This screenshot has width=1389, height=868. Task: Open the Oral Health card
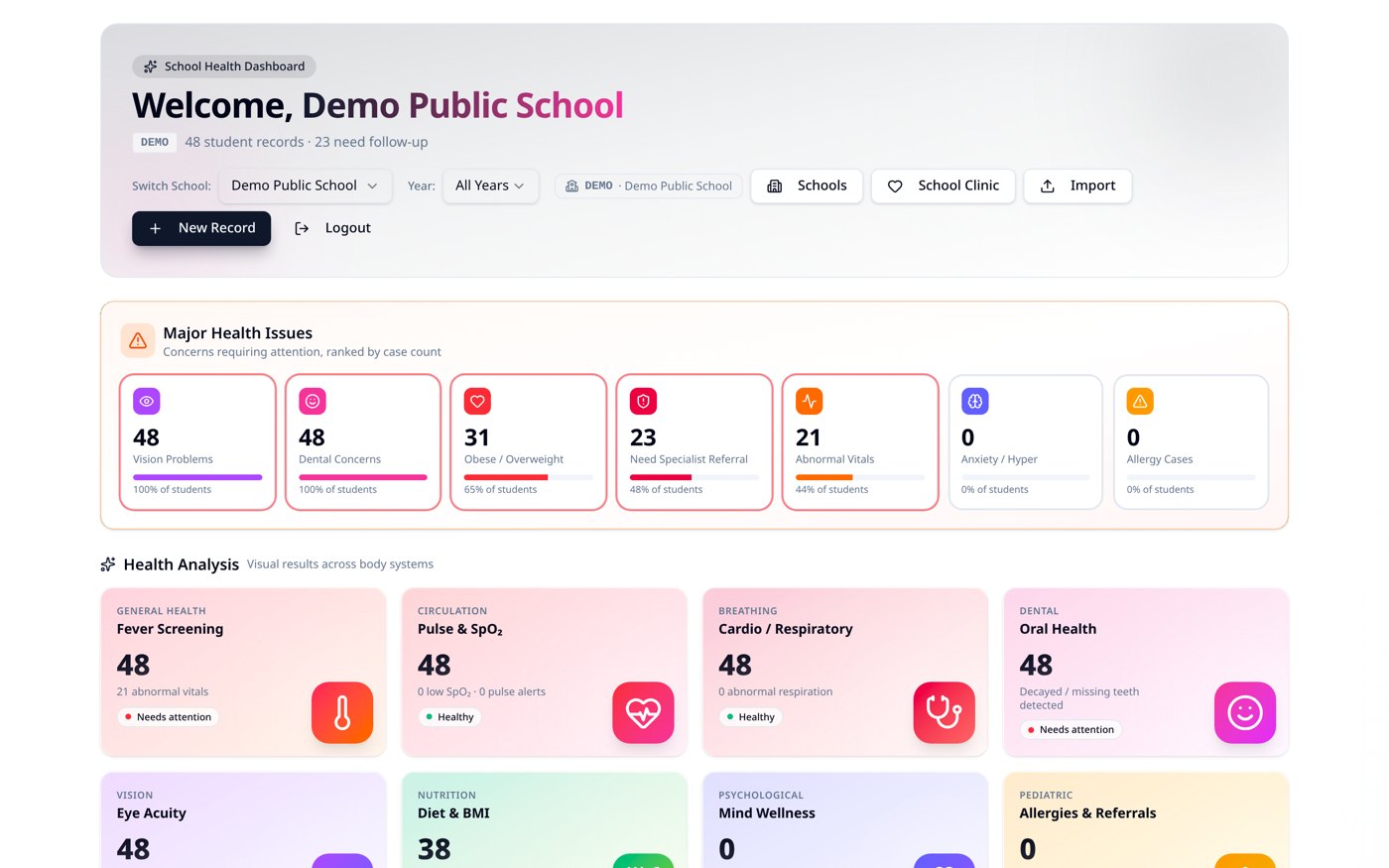tap(1146, 673)
